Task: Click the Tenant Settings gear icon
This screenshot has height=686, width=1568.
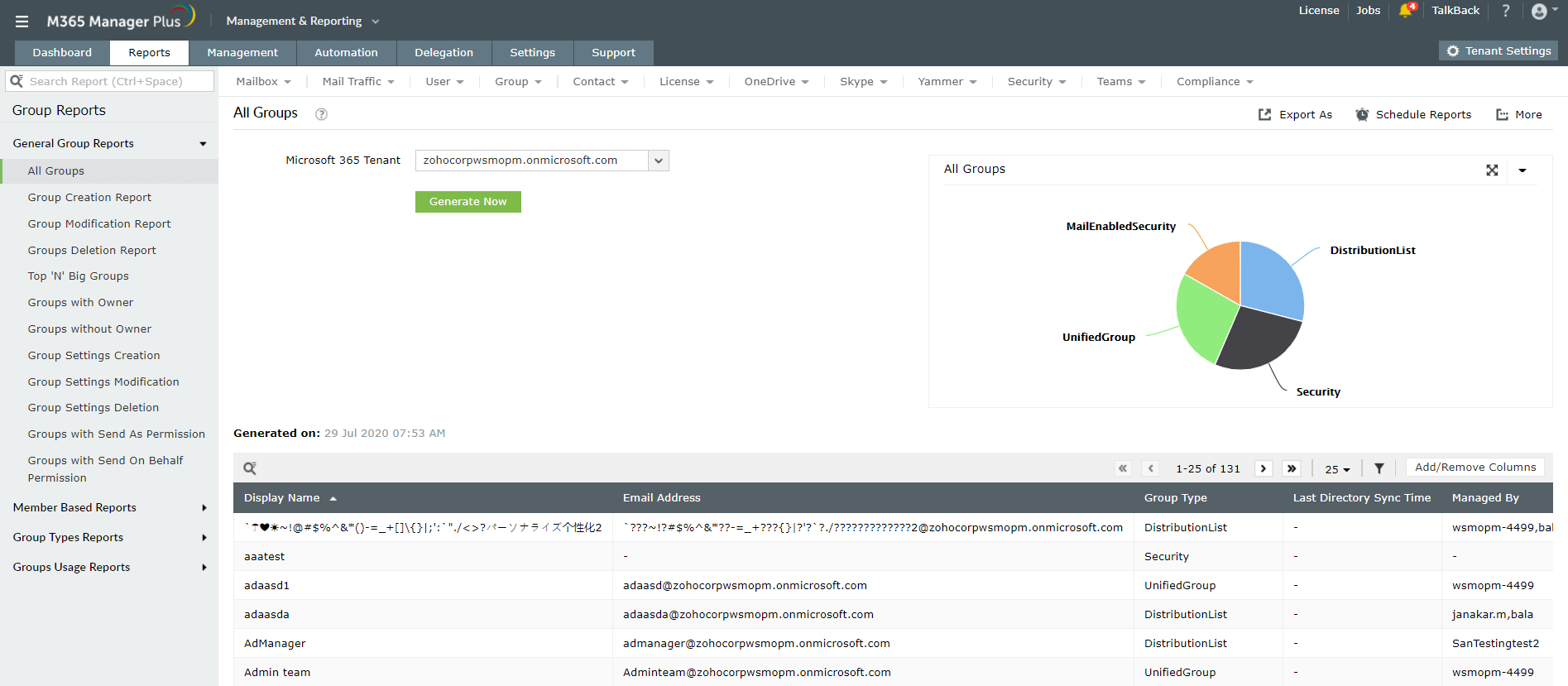Action: pos(1453,51)
